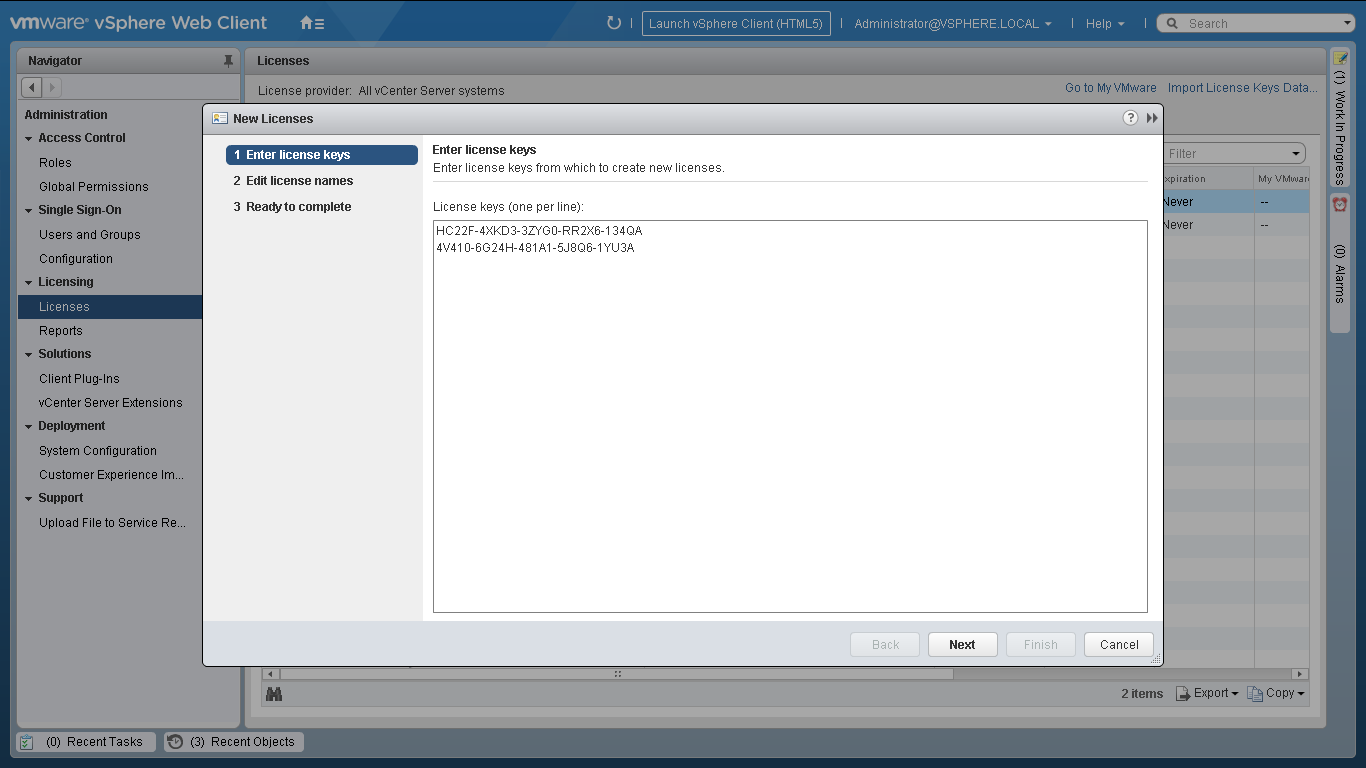The image size is (1366, 768).
Task: Click Launch vSphere Client (HTML5) button
Action: point(735,24)
